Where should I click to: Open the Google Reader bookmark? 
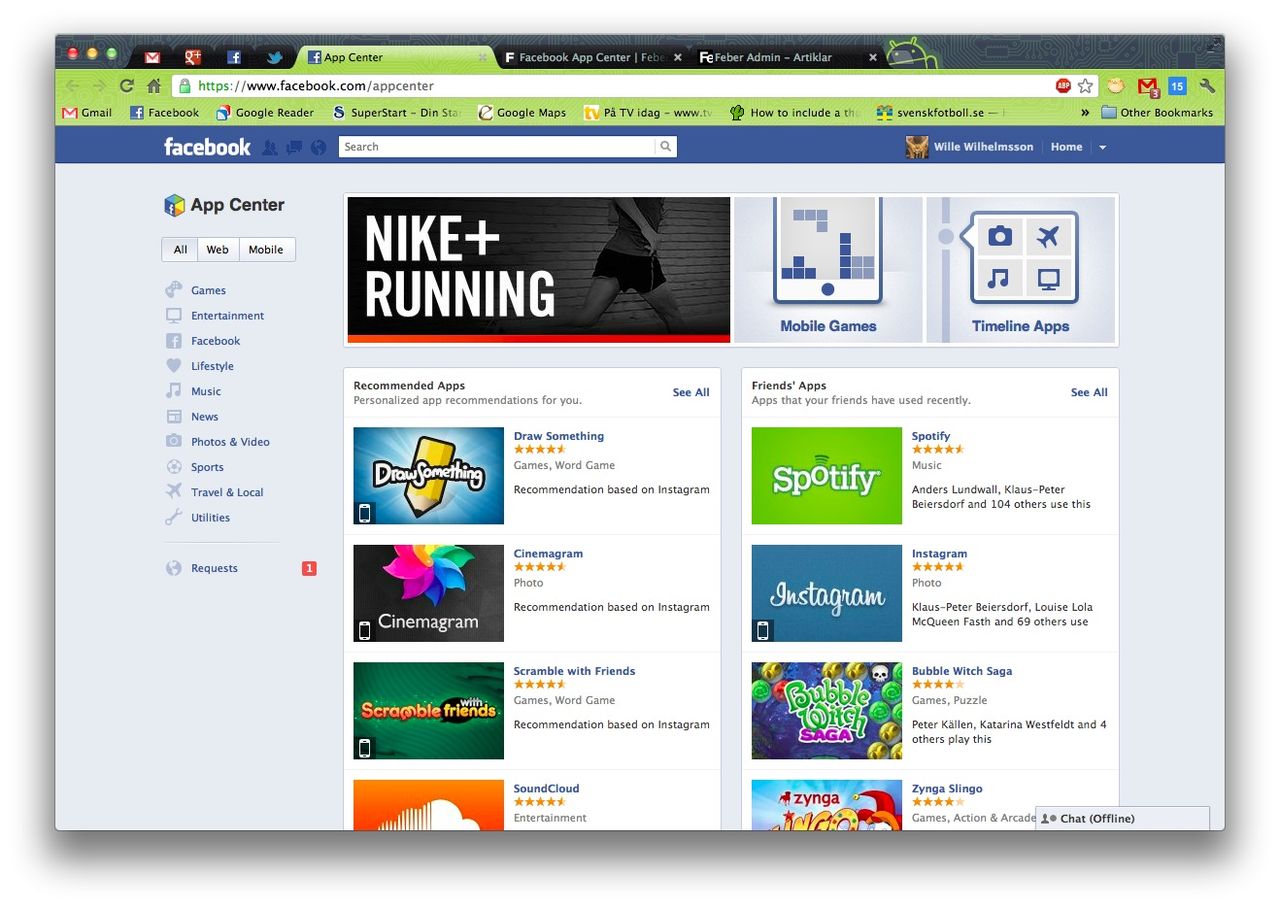[265, 113]
